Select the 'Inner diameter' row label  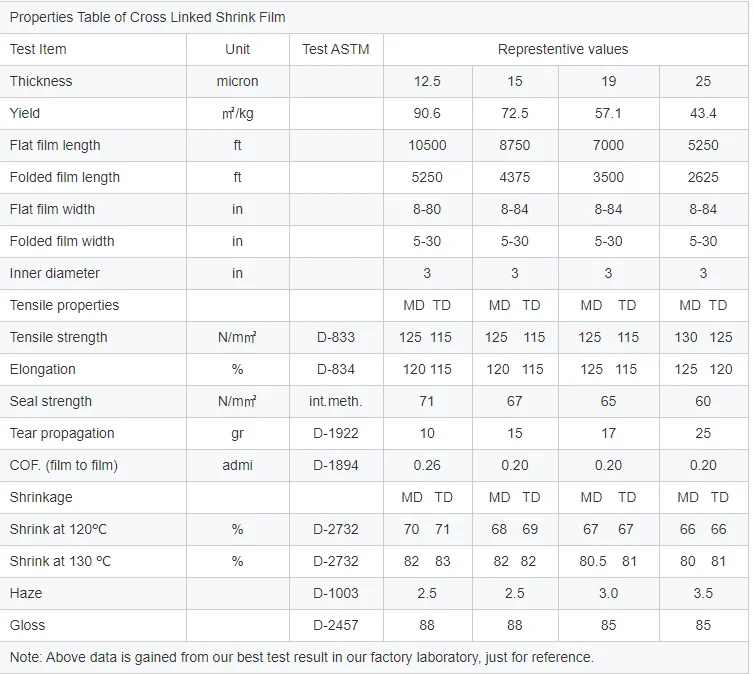click(x=55, y=273)
